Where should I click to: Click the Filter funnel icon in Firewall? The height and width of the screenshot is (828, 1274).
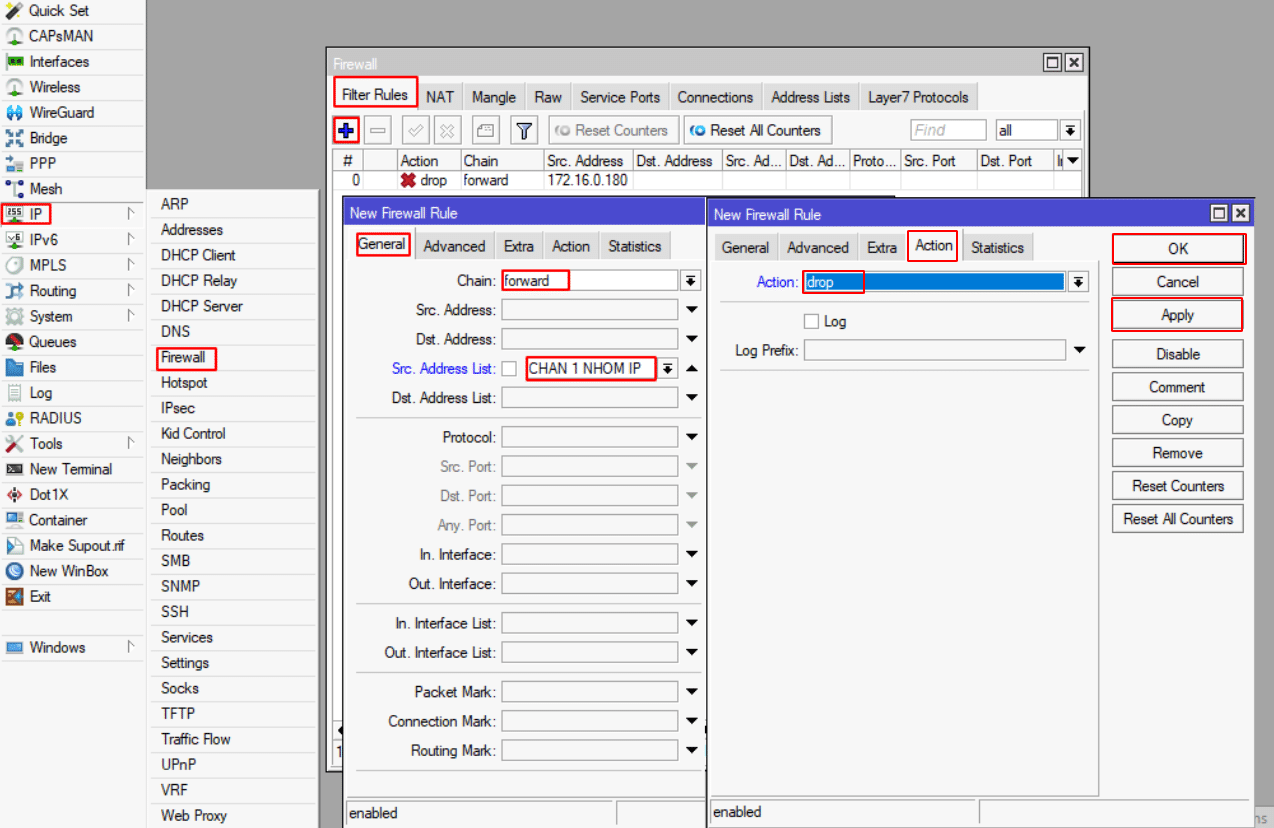point(524,130)
